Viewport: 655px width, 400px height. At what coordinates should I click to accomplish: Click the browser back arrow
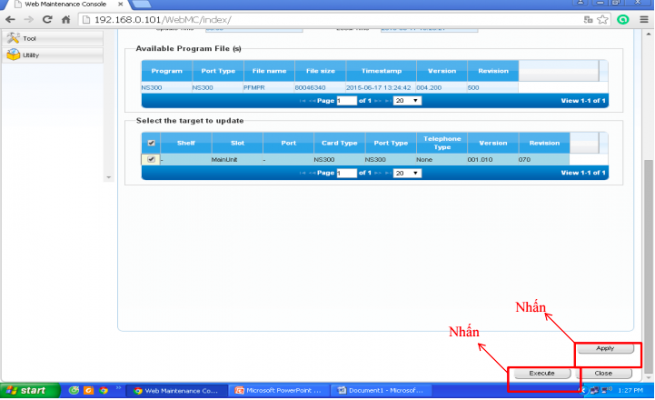10,19
